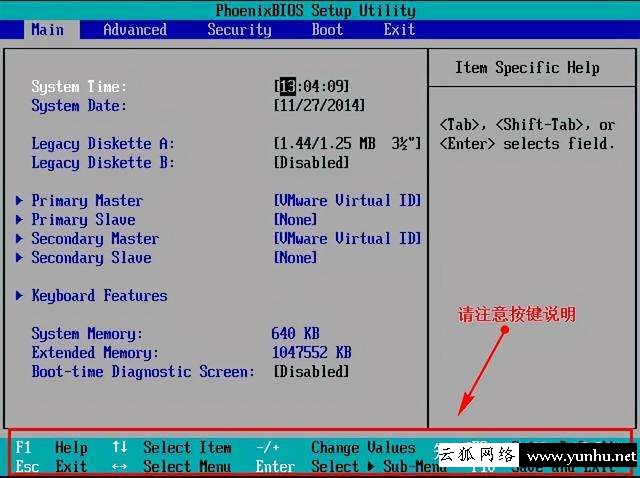Click the Primary Slave None value
Image resolution: width=640 pixels, height=478 pixels.
pos(296,220)
